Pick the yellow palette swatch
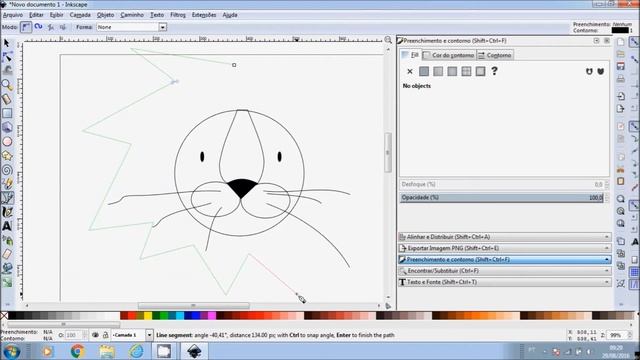This screenshot has height=360, width=640. tap(148, 316)
